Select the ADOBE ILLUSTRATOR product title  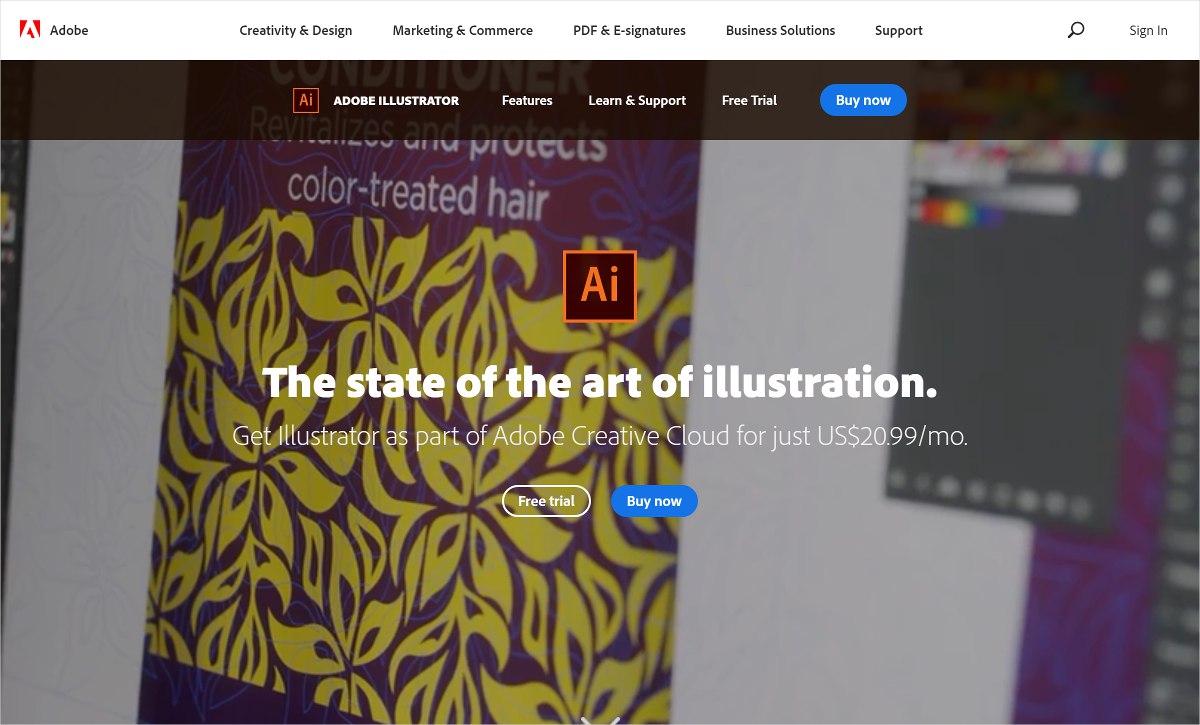click(x=396, y=100)
